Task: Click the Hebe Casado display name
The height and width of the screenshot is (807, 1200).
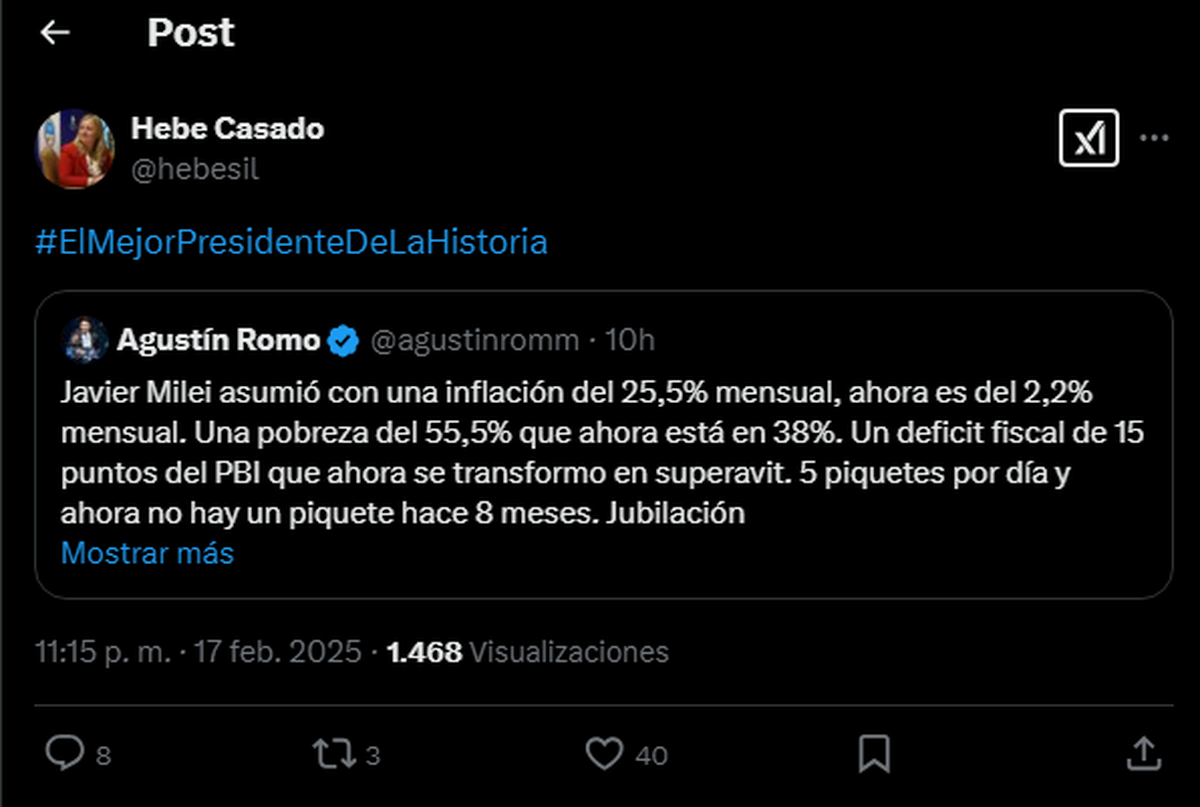Action: coord(227,128)
